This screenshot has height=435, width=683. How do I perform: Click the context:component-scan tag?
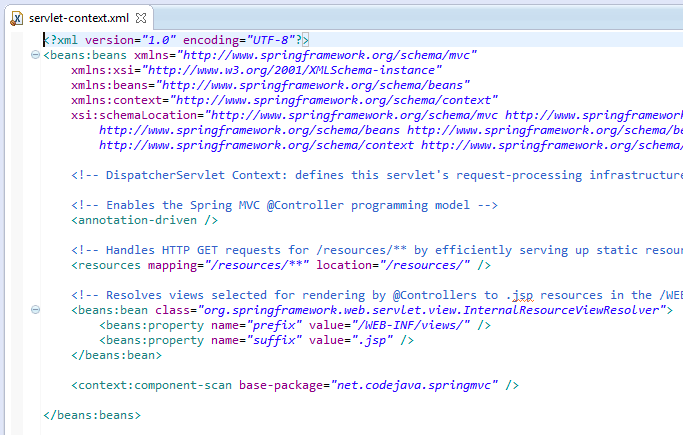295,385
